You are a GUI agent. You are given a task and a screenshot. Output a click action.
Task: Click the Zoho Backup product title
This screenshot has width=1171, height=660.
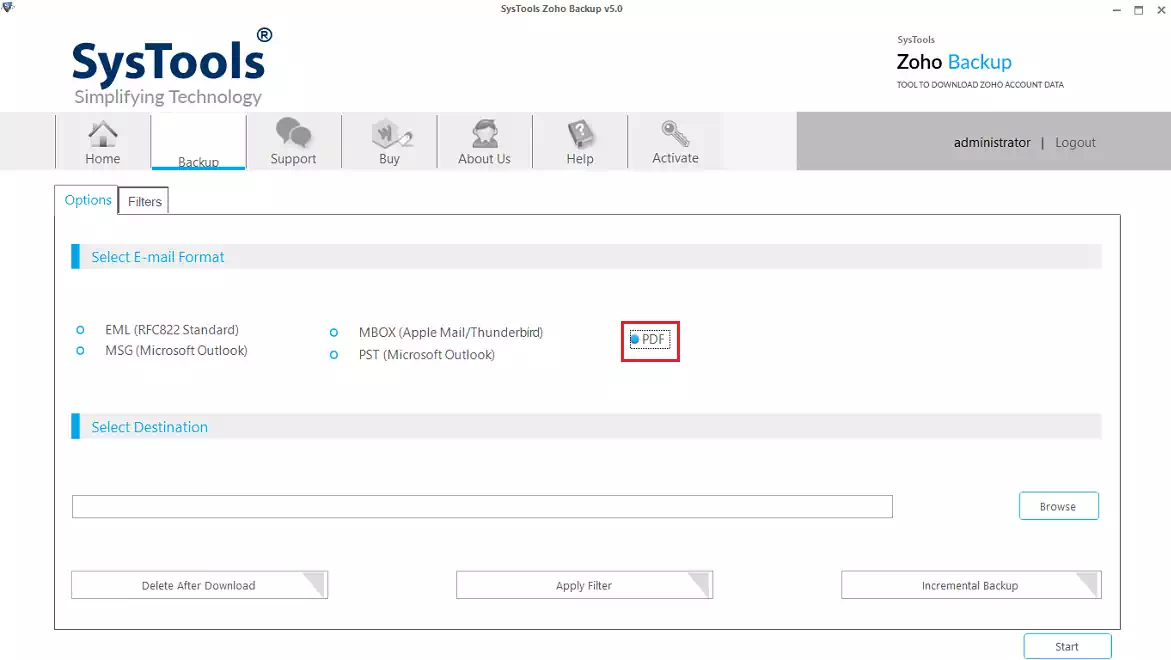coord(954,62)
